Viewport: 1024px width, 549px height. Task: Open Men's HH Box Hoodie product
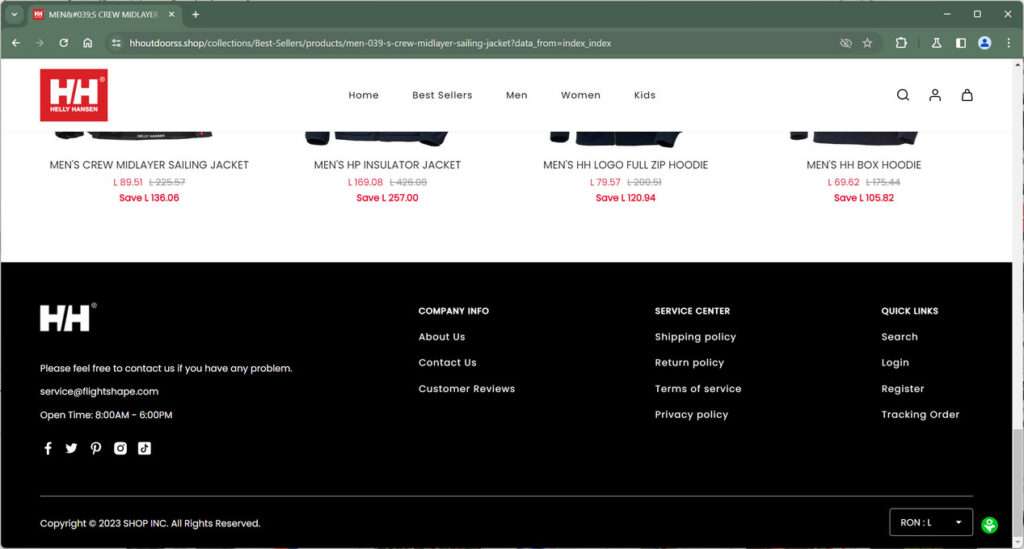coord(863,165)
